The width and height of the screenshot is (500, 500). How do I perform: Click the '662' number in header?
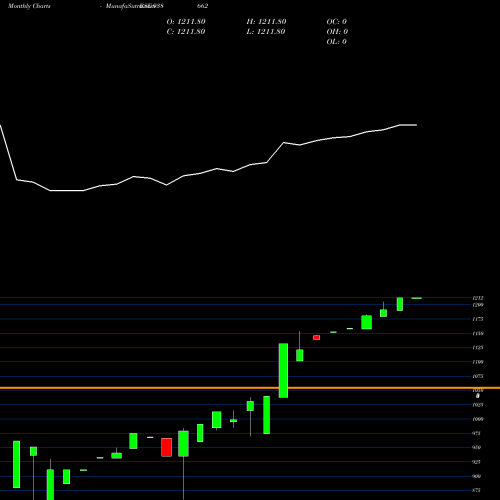tap(203, 6)
